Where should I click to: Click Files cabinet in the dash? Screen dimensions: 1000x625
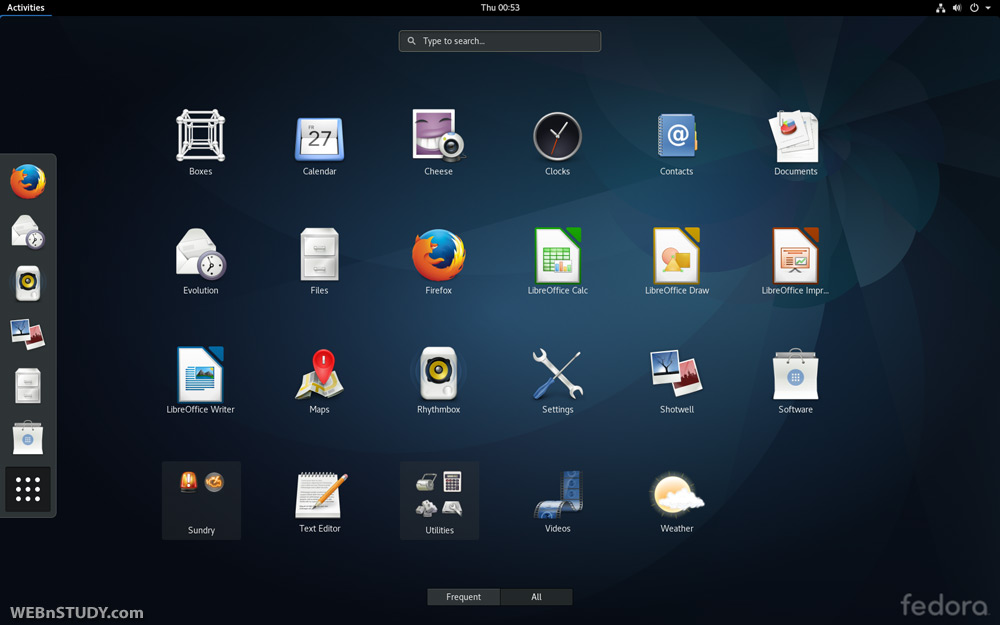27,385
